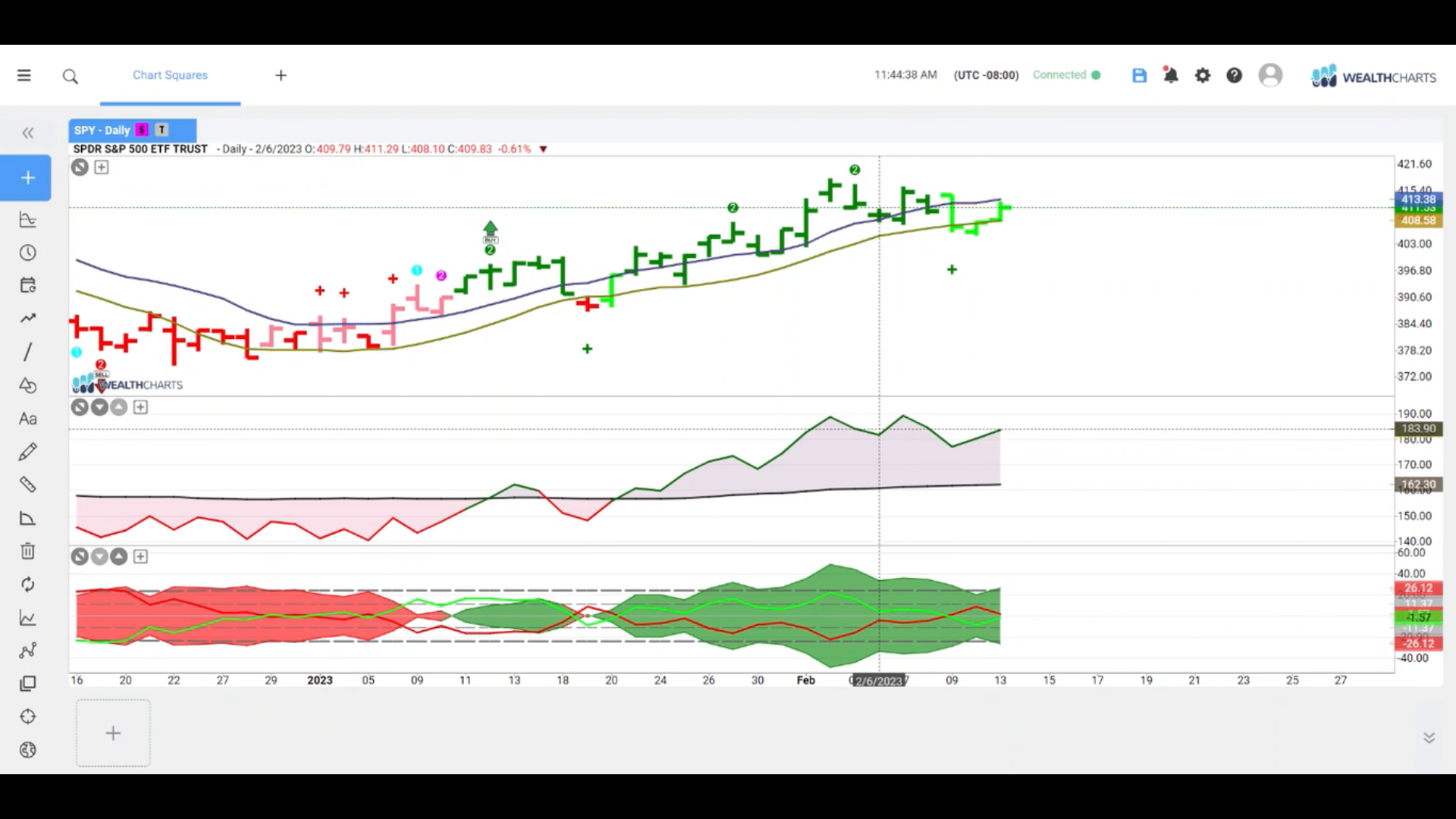This screenshot has width=1456, height=819.
Task: Click the blue 413.38 price axis label
Action: click(x=1418, y=199)
